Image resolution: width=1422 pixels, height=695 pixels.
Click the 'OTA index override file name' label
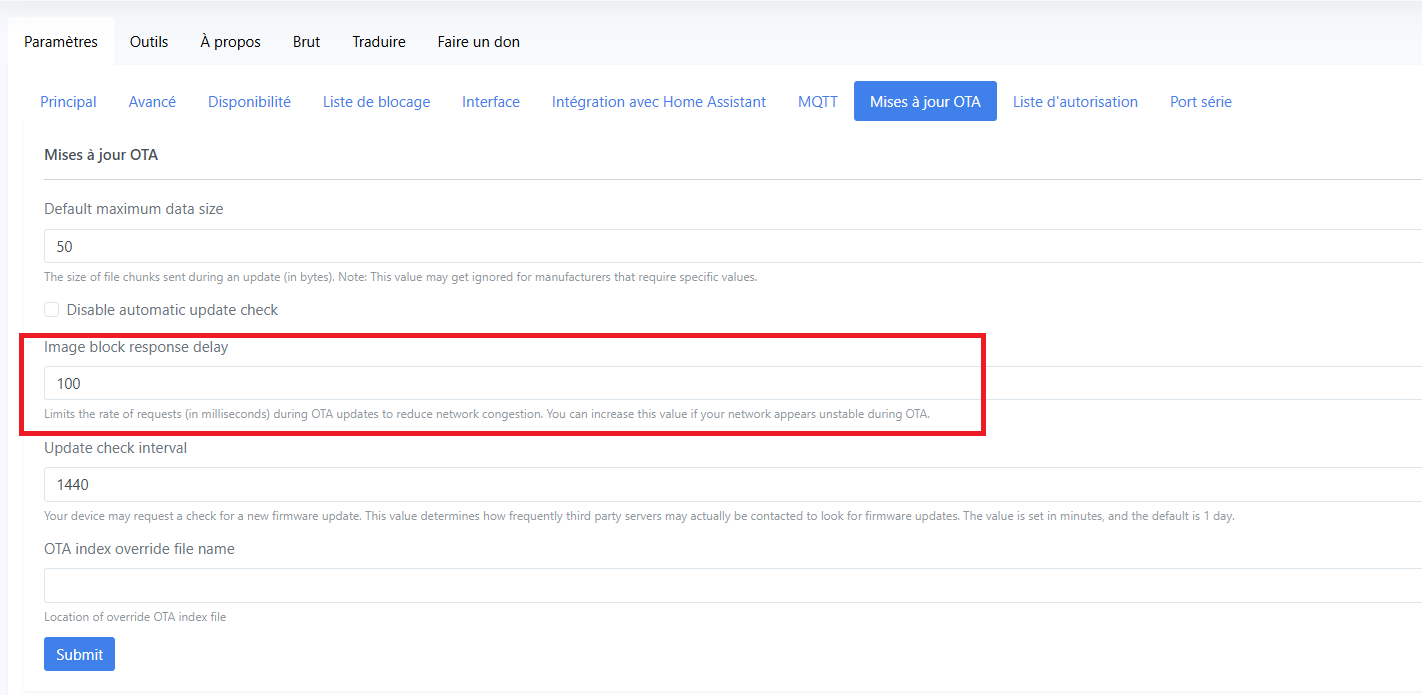(139, 549)
